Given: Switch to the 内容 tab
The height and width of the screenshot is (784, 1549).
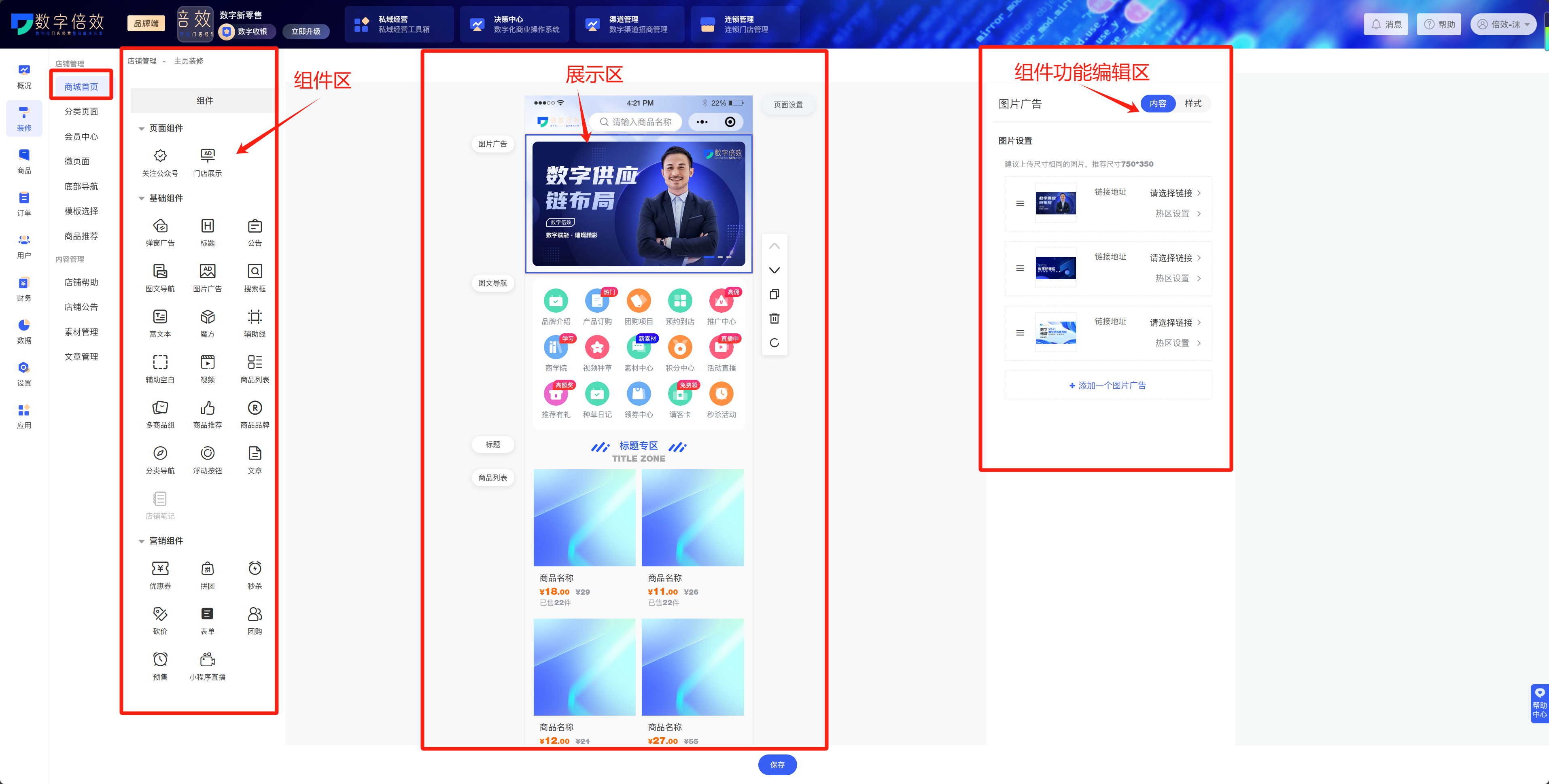Looking at the screenshot, I should coord(1158,104).
